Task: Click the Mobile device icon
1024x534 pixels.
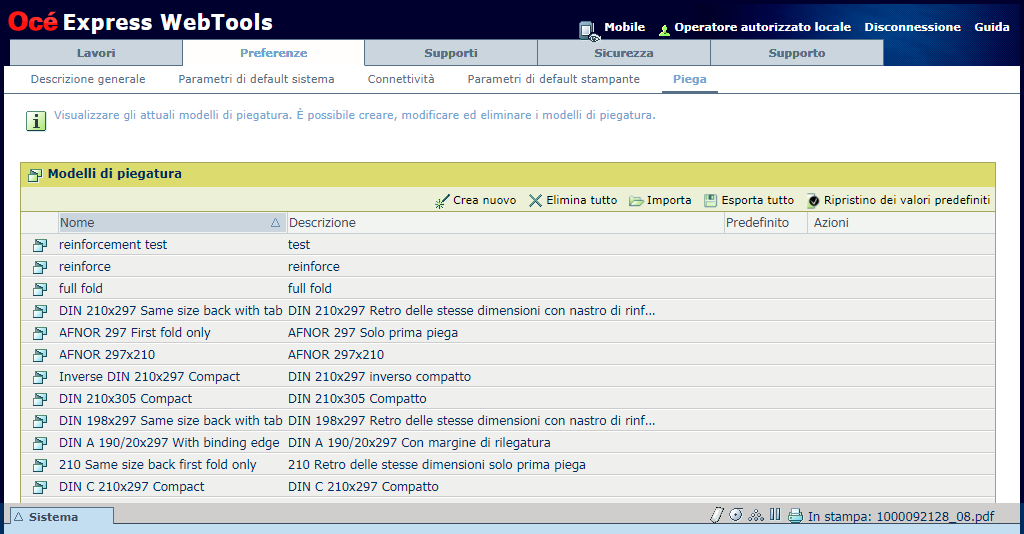Action: pyautogui.click(x=588, y=31)
